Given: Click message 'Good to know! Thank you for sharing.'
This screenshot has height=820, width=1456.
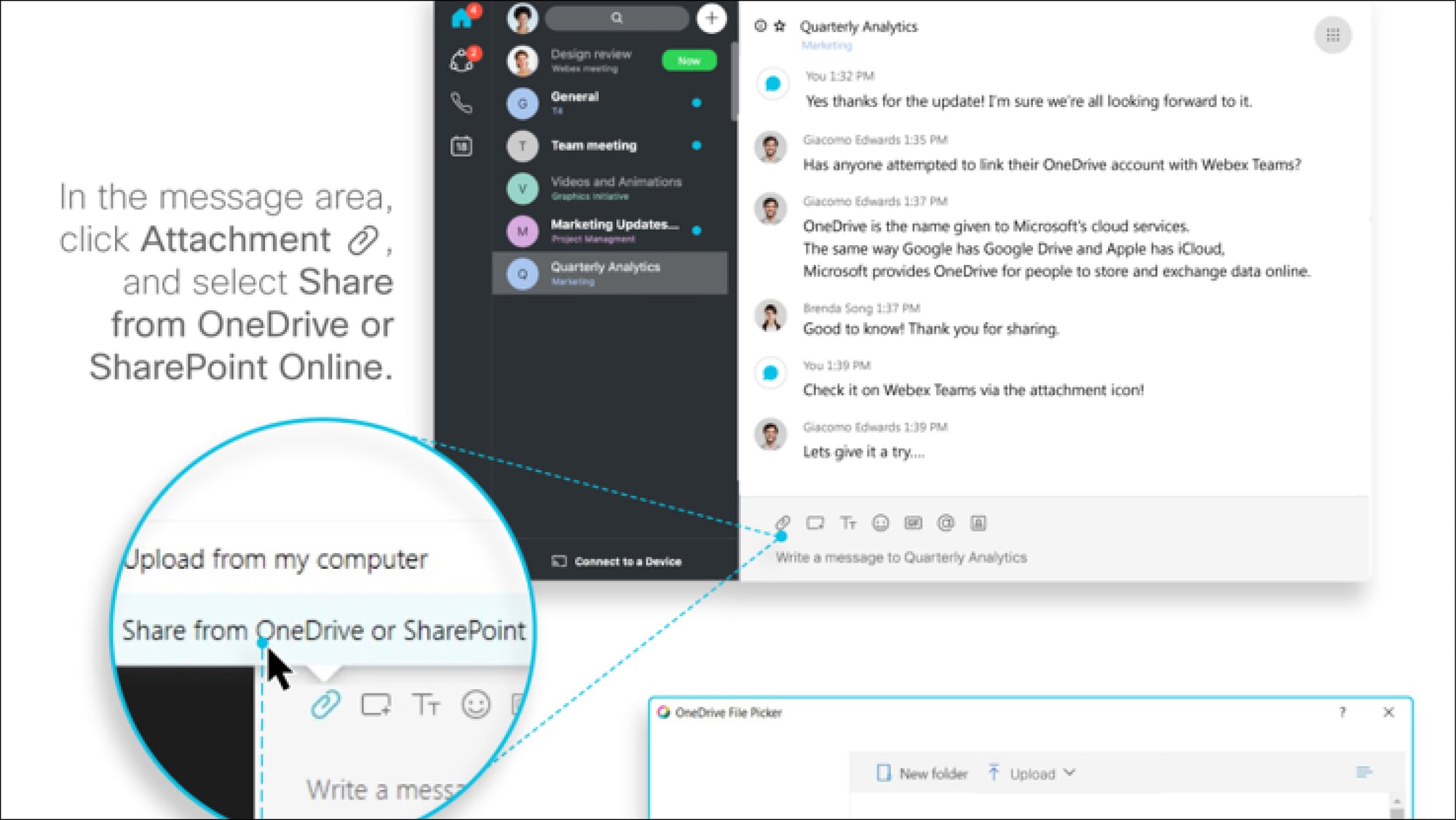Looking at the screenshot, I should 931,329.
